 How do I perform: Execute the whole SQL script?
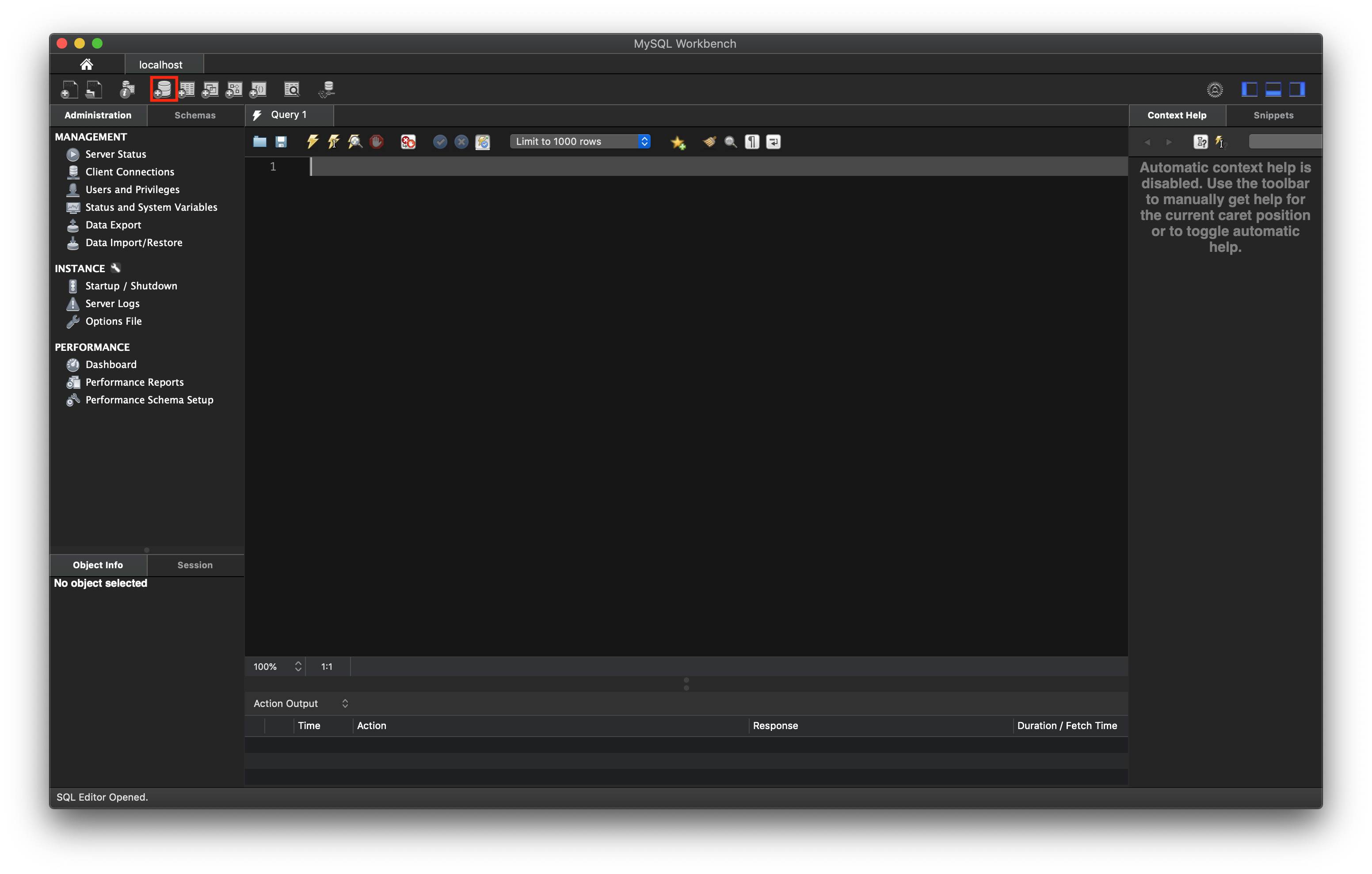click(312, 142)
